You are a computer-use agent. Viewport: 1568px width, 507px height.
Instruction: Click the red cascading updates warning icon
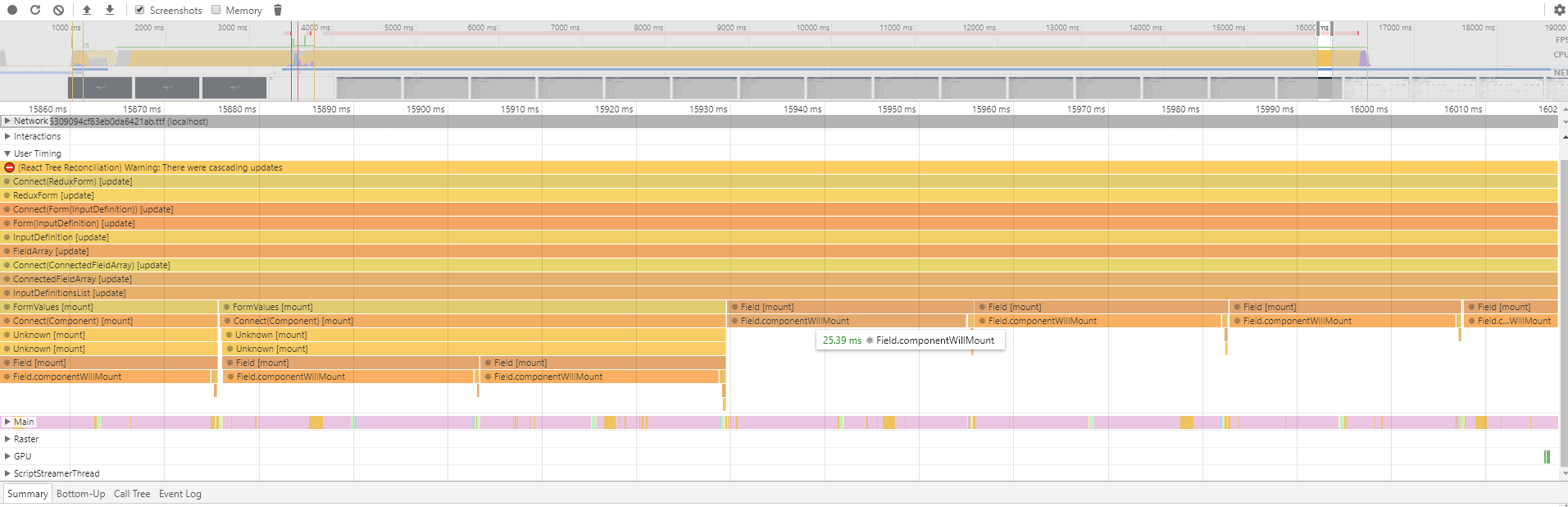click(9, 167)
